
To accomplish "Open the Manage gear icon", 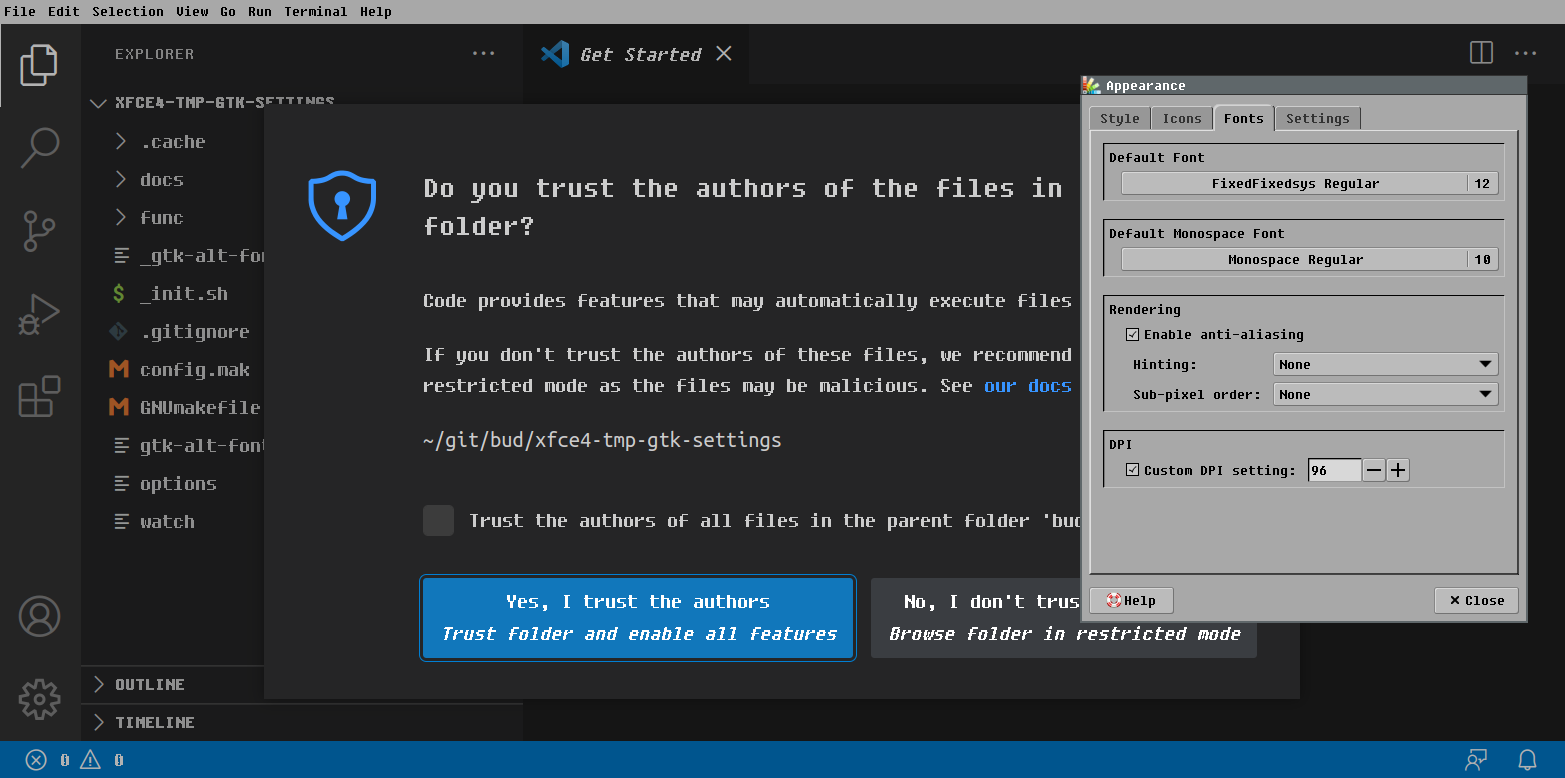I will click(x=40, y=699).
